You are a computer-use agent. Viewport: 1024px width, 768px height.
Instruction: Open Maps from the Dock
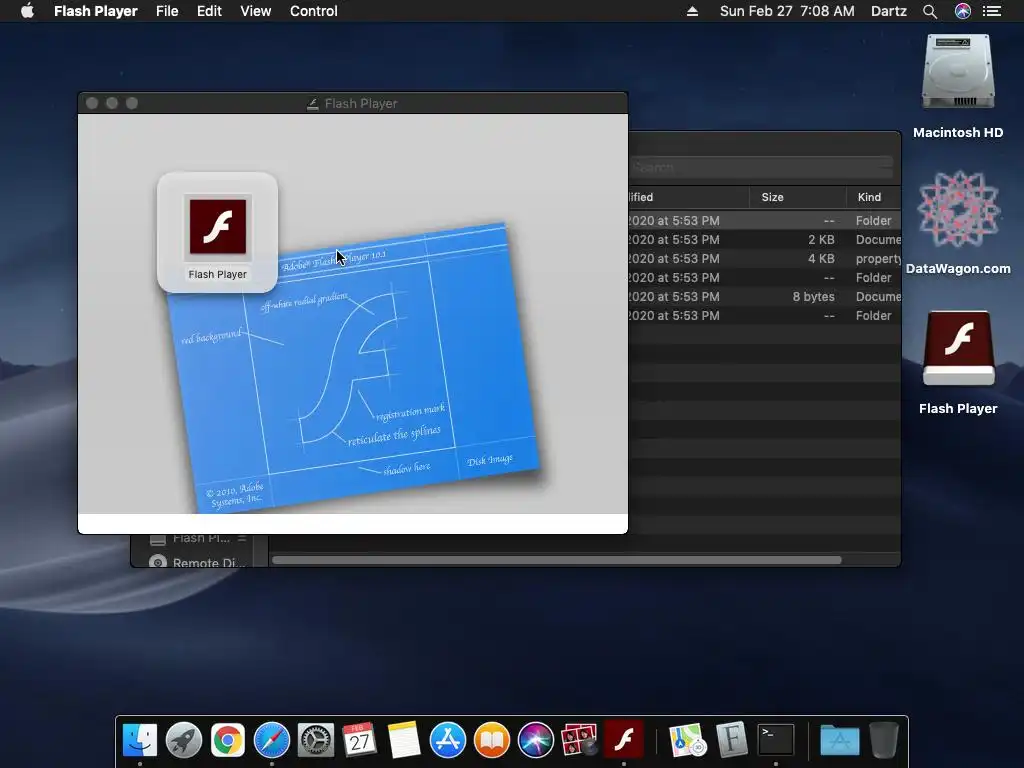pyautogui.click(x=687, y=741)
